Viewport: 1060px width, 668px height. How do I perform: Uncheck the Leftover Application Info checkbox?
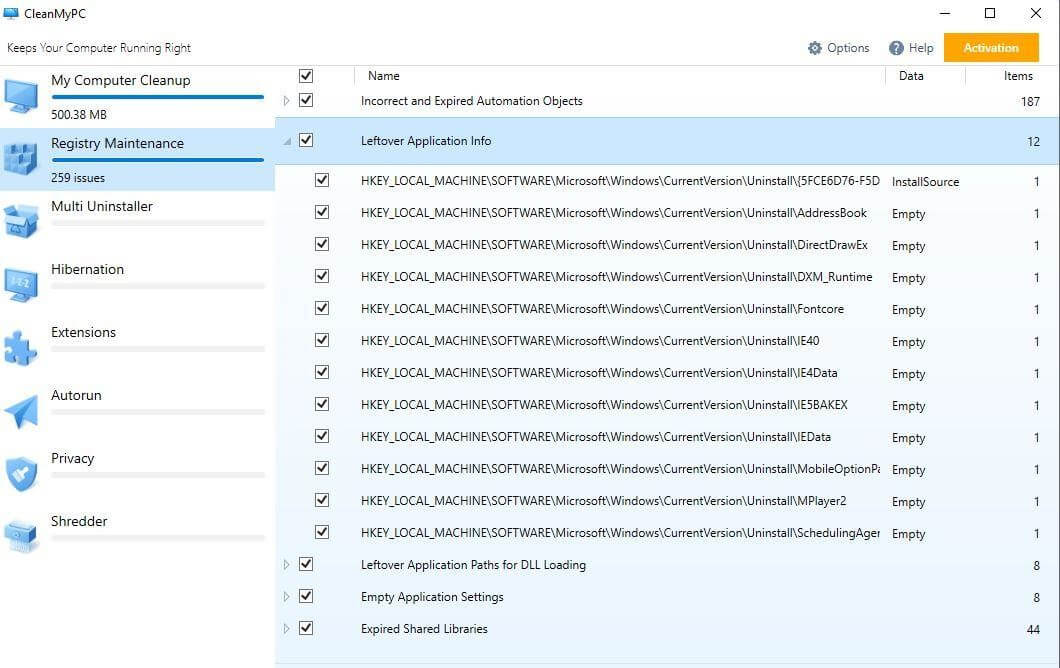click(306, 140)
